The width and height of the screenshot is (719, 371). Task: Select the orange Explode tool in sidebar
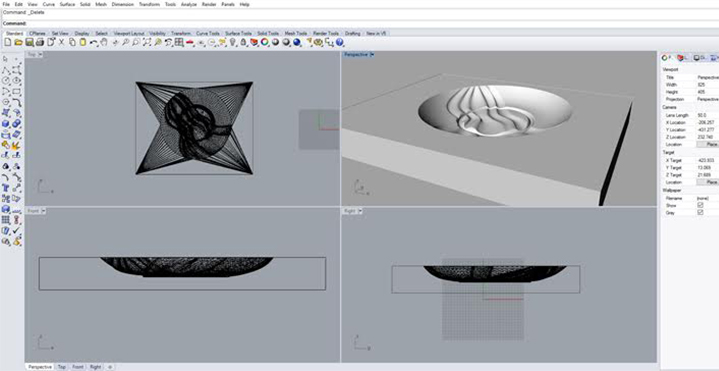coord(17,145)
